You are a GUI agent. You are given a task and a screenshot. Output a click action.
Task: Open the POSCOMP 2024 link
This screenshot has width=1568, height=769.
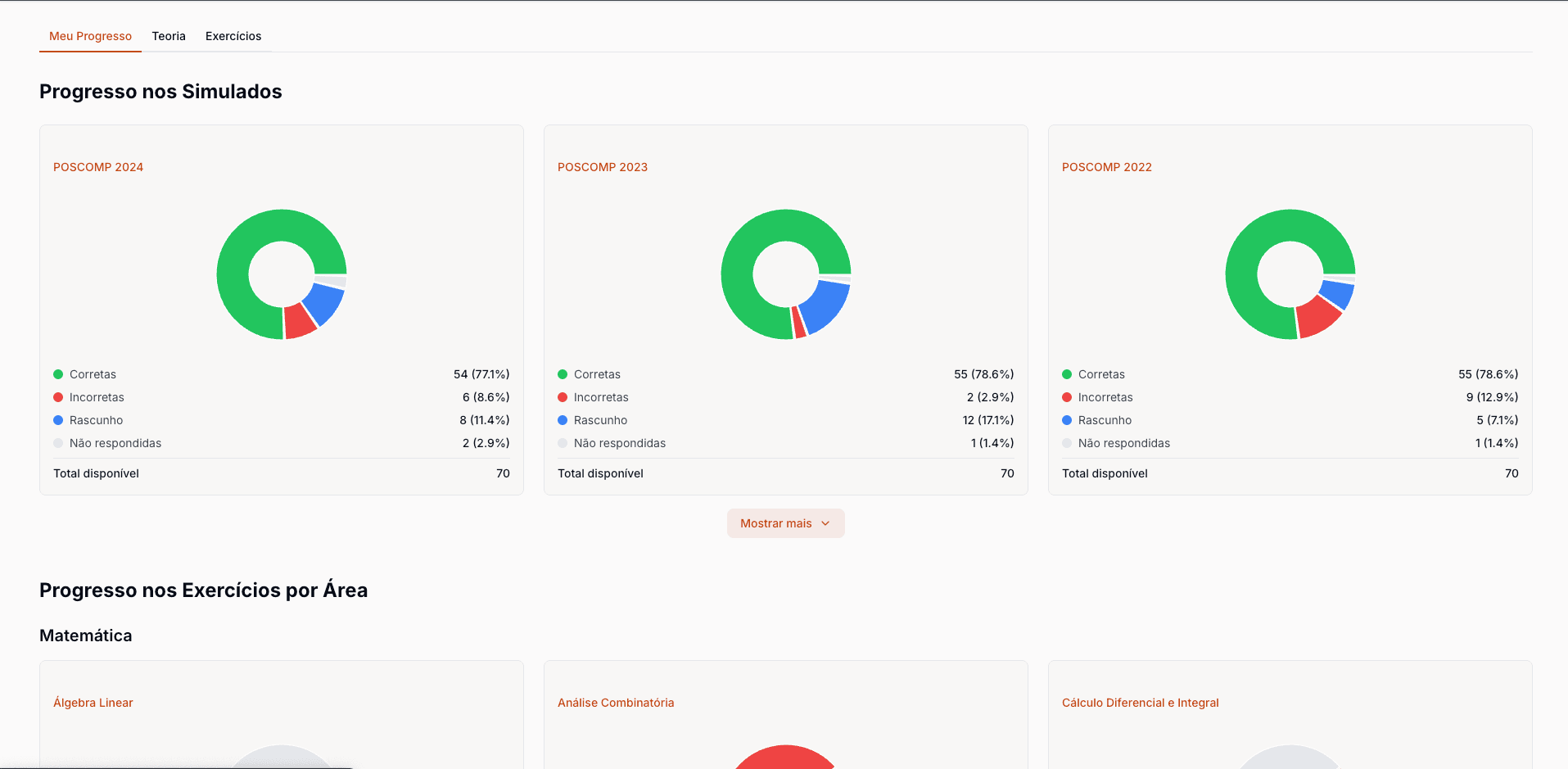98,167
